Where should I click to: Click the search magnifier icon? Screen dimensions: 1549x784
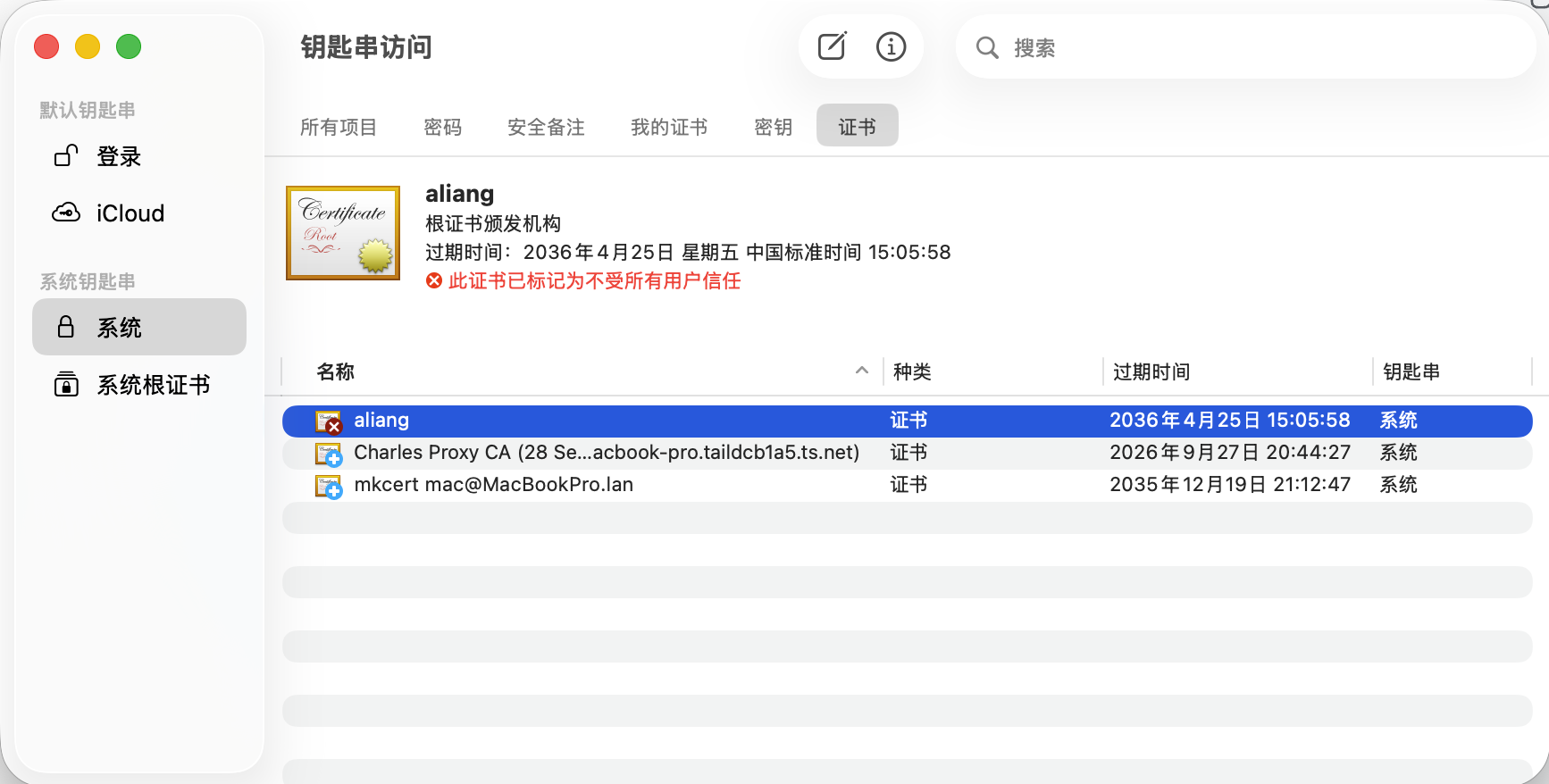(986, 47)
